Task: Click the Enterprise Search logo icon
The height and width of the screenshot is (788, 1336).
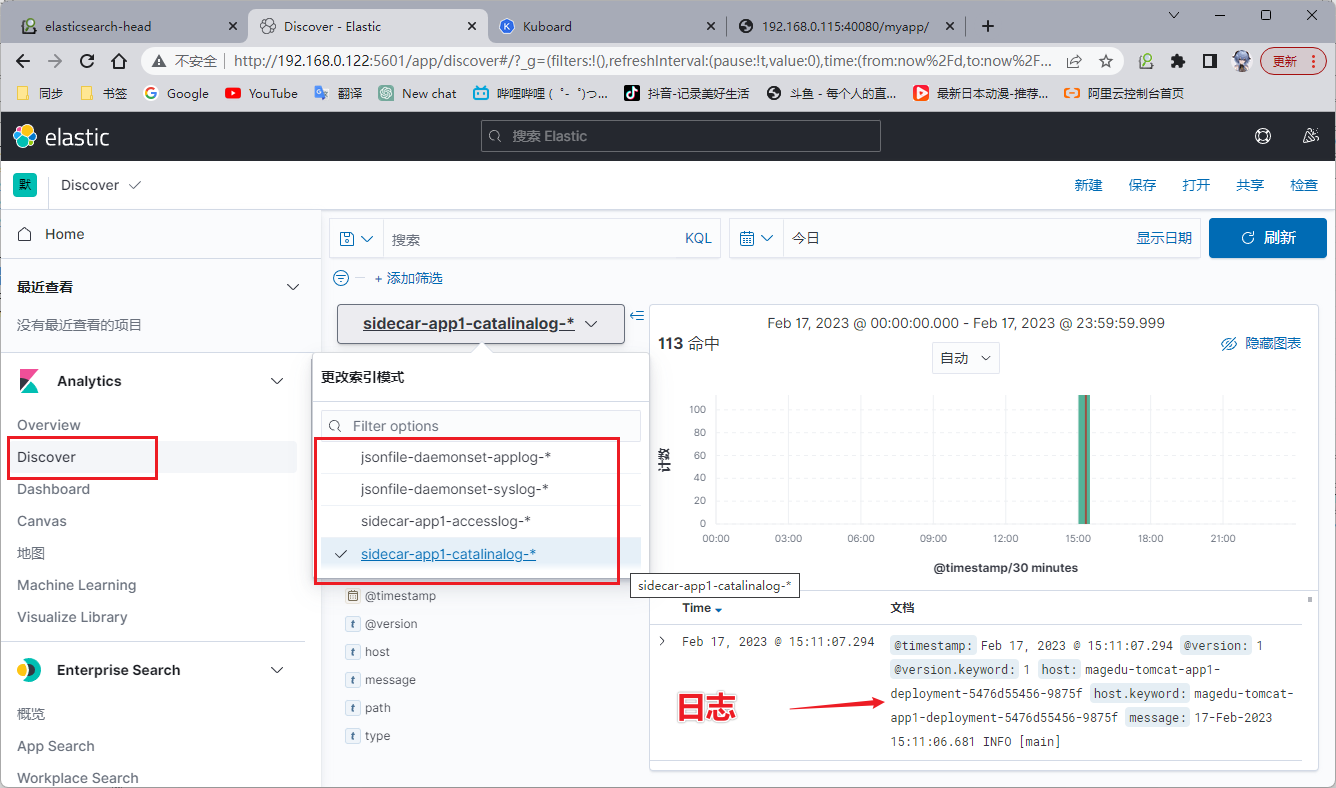Action: 29,670
